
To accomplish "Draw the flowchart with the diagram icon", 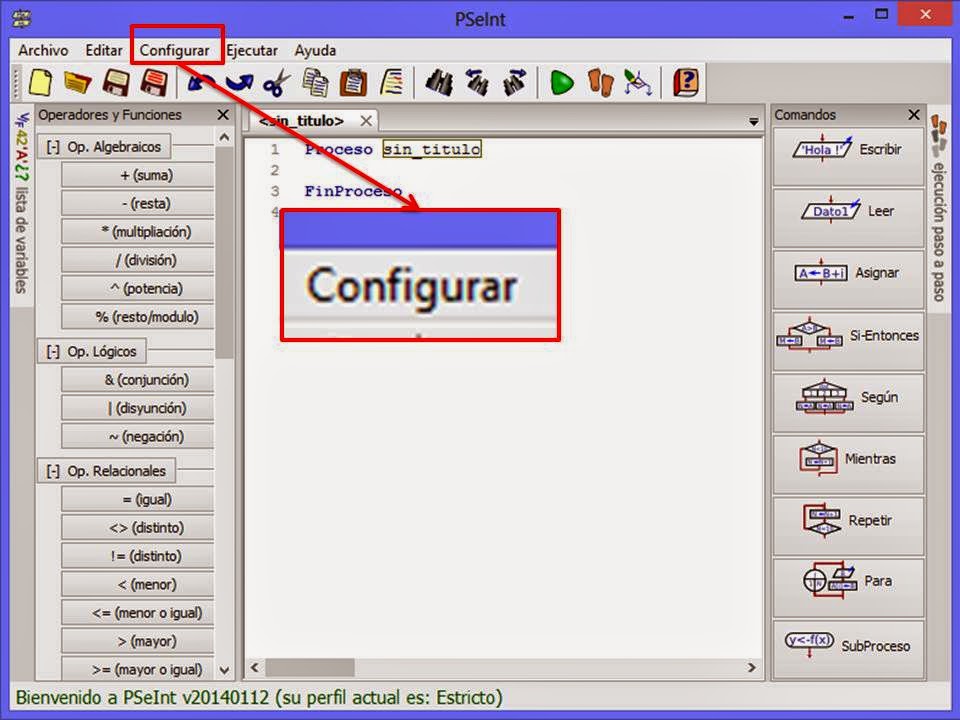I will click(x=637, y=82).
